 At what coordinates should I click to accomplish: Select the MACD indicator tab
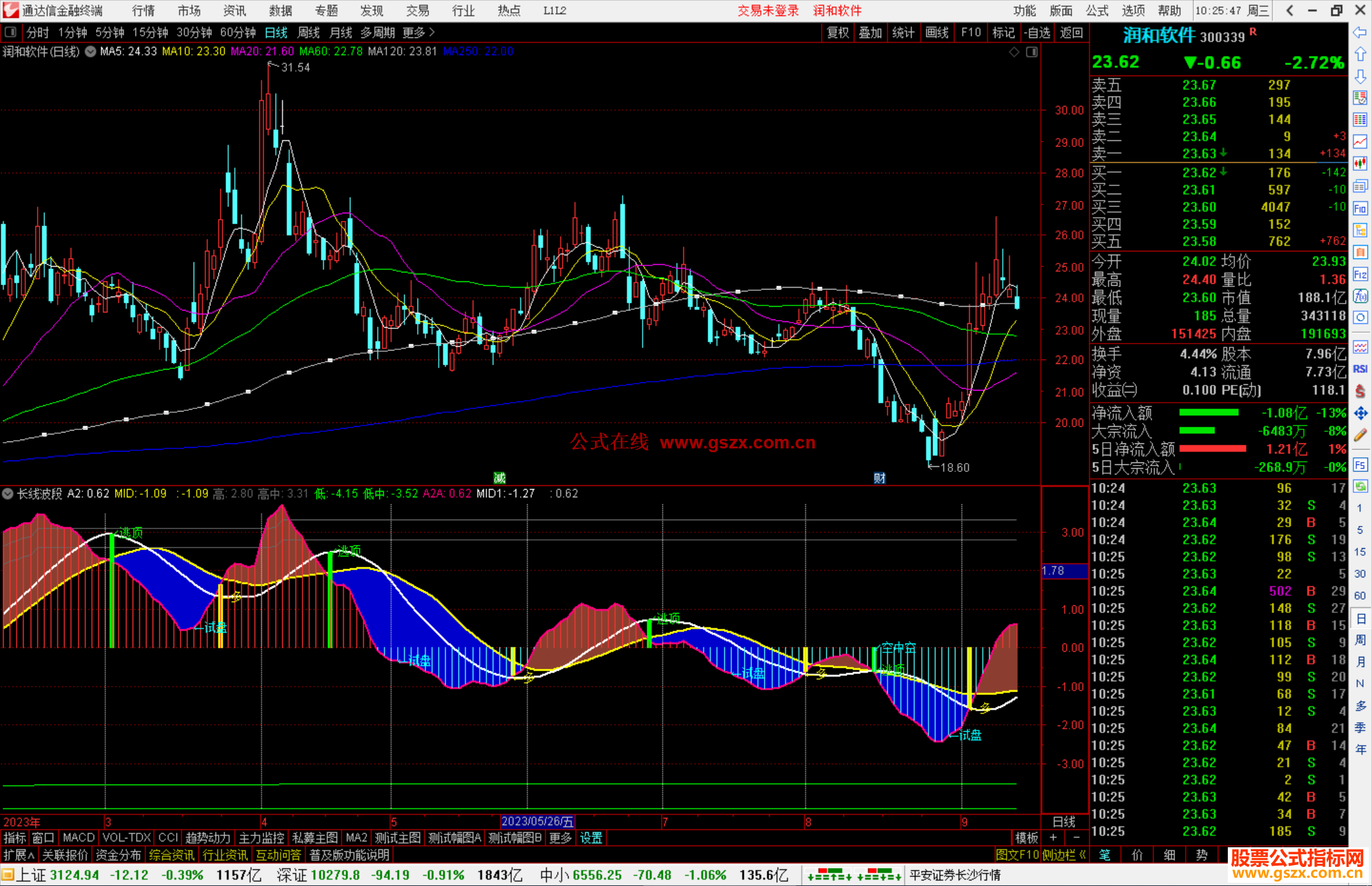pyautogui.click(x=78, y=838)
